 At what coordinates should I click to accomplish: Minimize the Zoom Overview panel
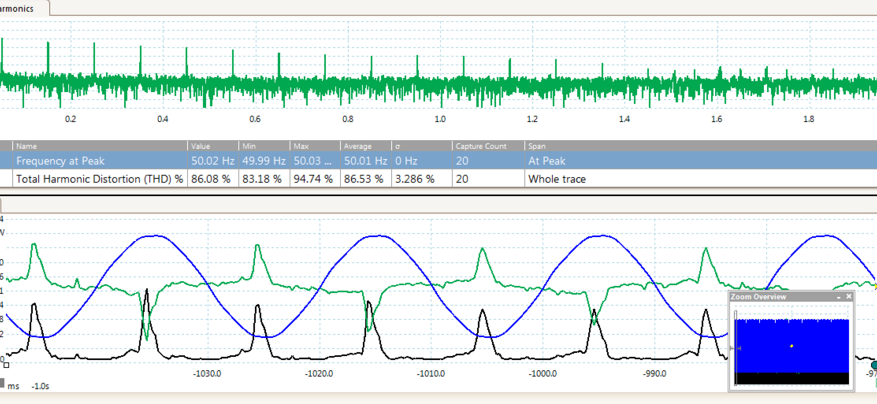(839, 297)
